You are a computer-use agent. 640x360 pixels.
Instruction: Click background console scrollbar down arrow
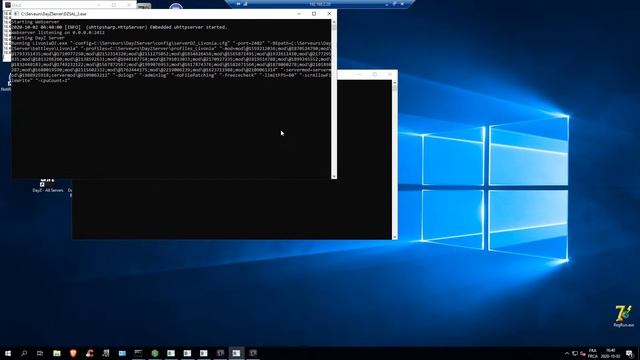[x=394, y=237]
